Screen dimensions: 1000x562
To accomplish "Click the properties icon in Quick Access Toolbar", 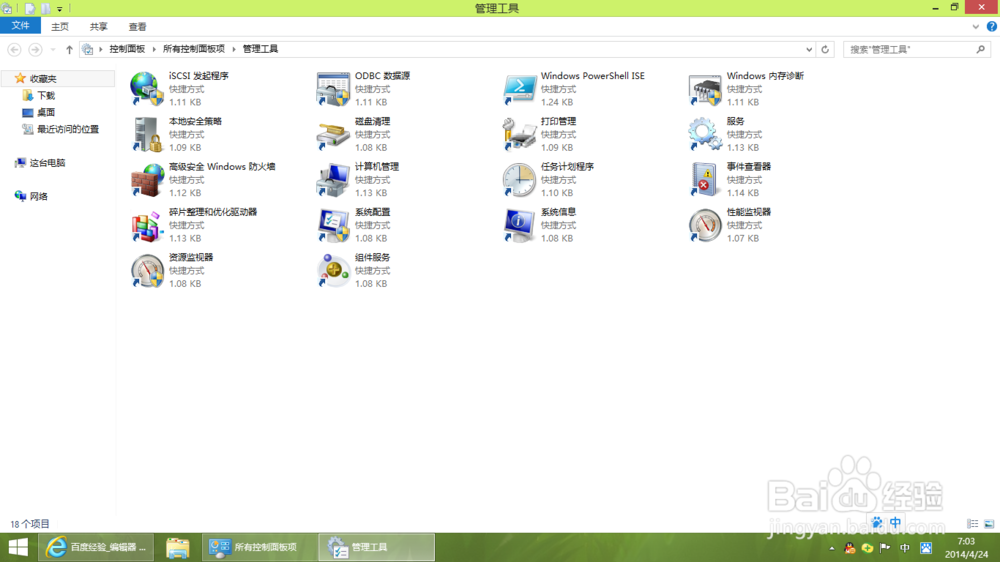I will pos(30,9).
